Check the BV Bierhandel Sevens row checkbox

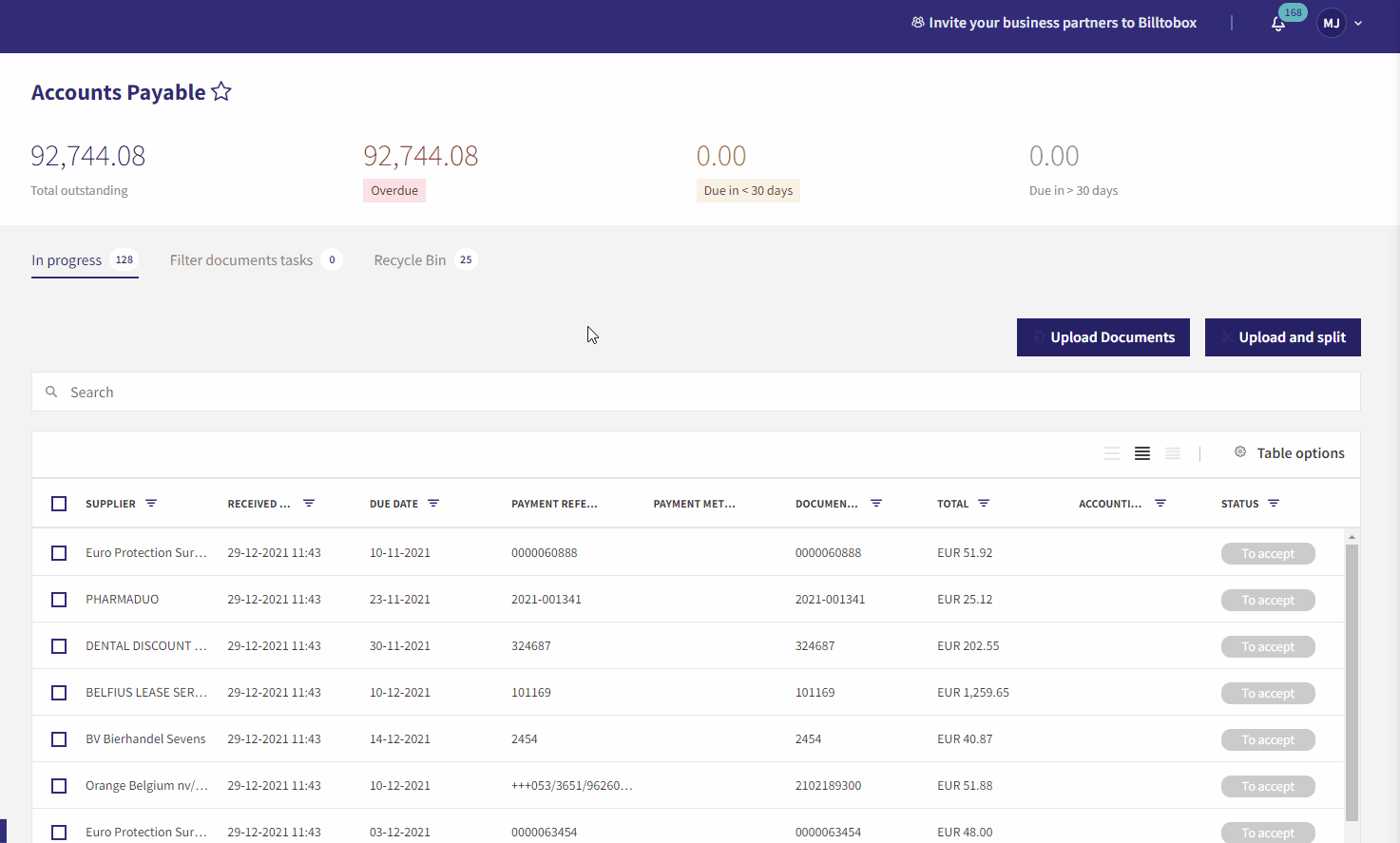click(x=59, y=739)
